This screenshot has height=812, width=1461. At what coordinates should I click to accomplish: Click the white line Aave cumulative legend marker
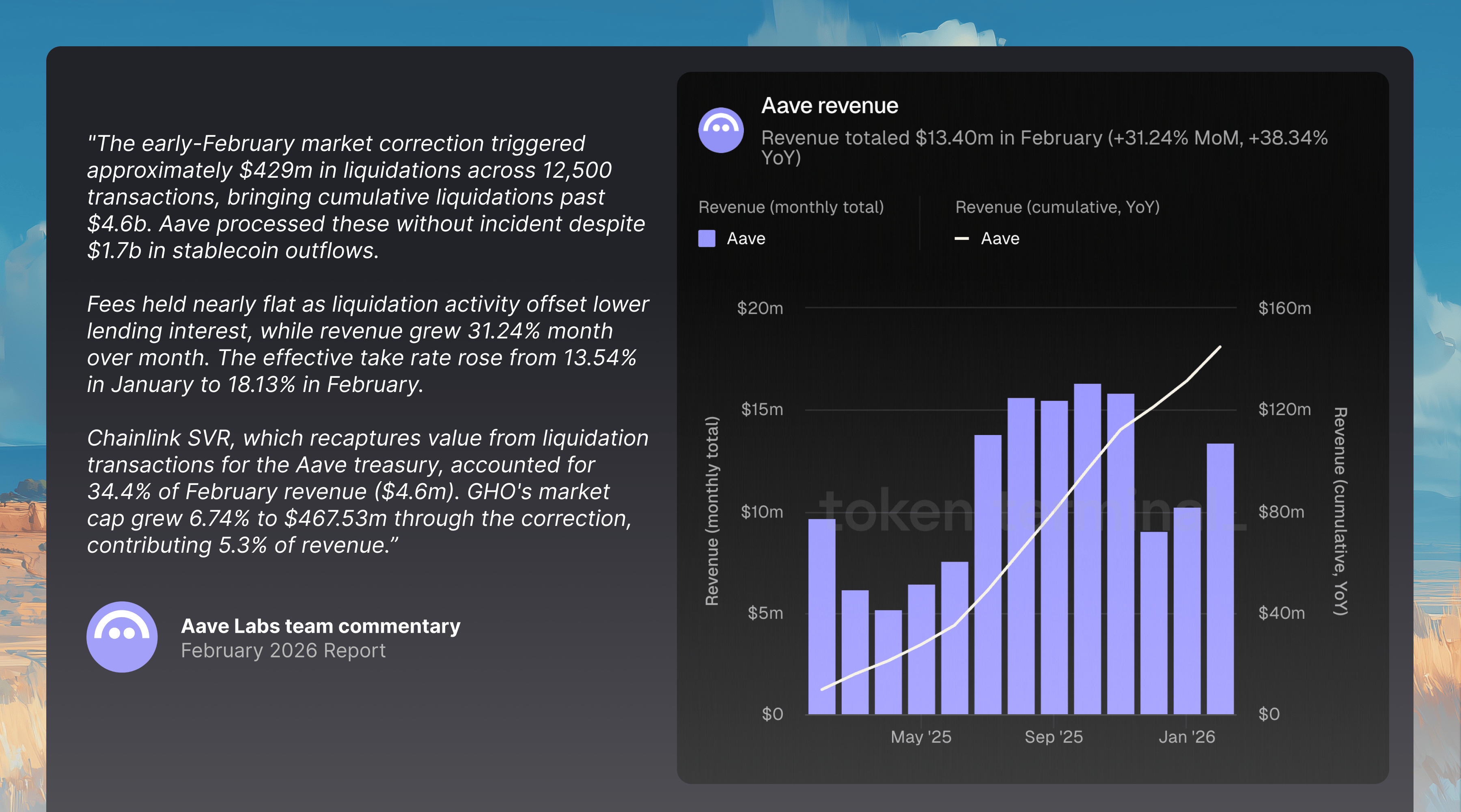(x=961, y=239)
